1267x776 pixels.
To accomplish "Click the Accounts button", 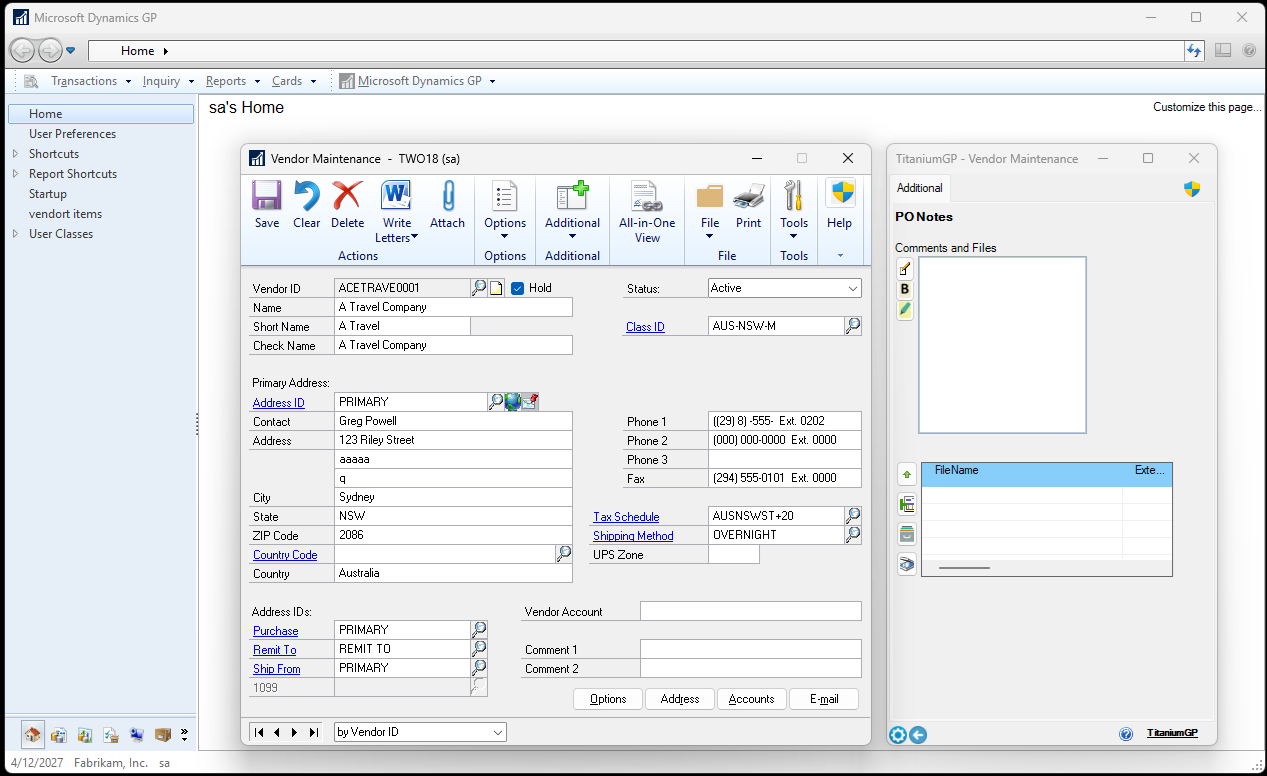I will click(x=752, y=699).
